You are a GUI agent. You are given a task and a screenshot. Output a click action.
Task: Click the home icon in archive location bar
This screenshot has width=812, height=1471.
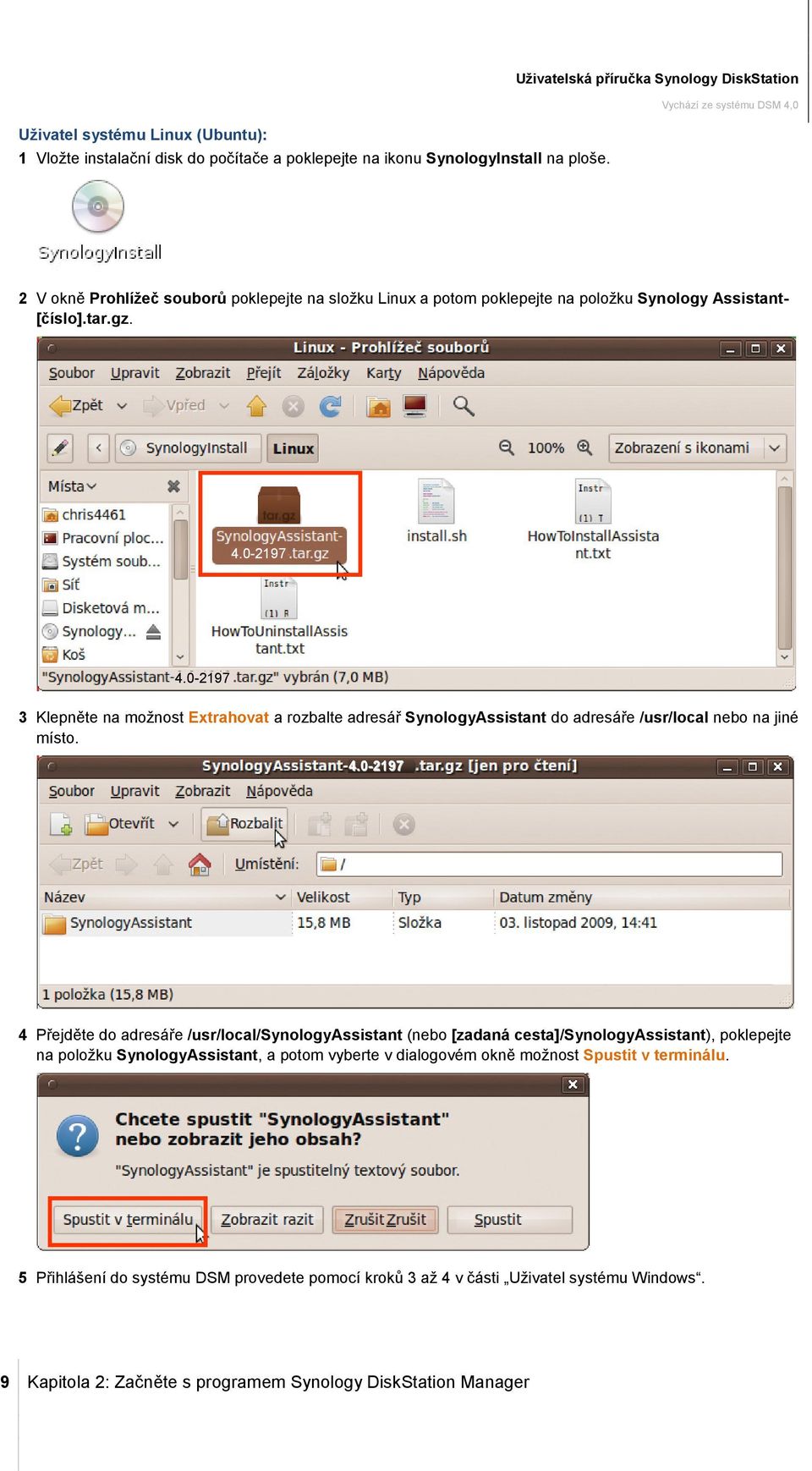coord(200,864)
